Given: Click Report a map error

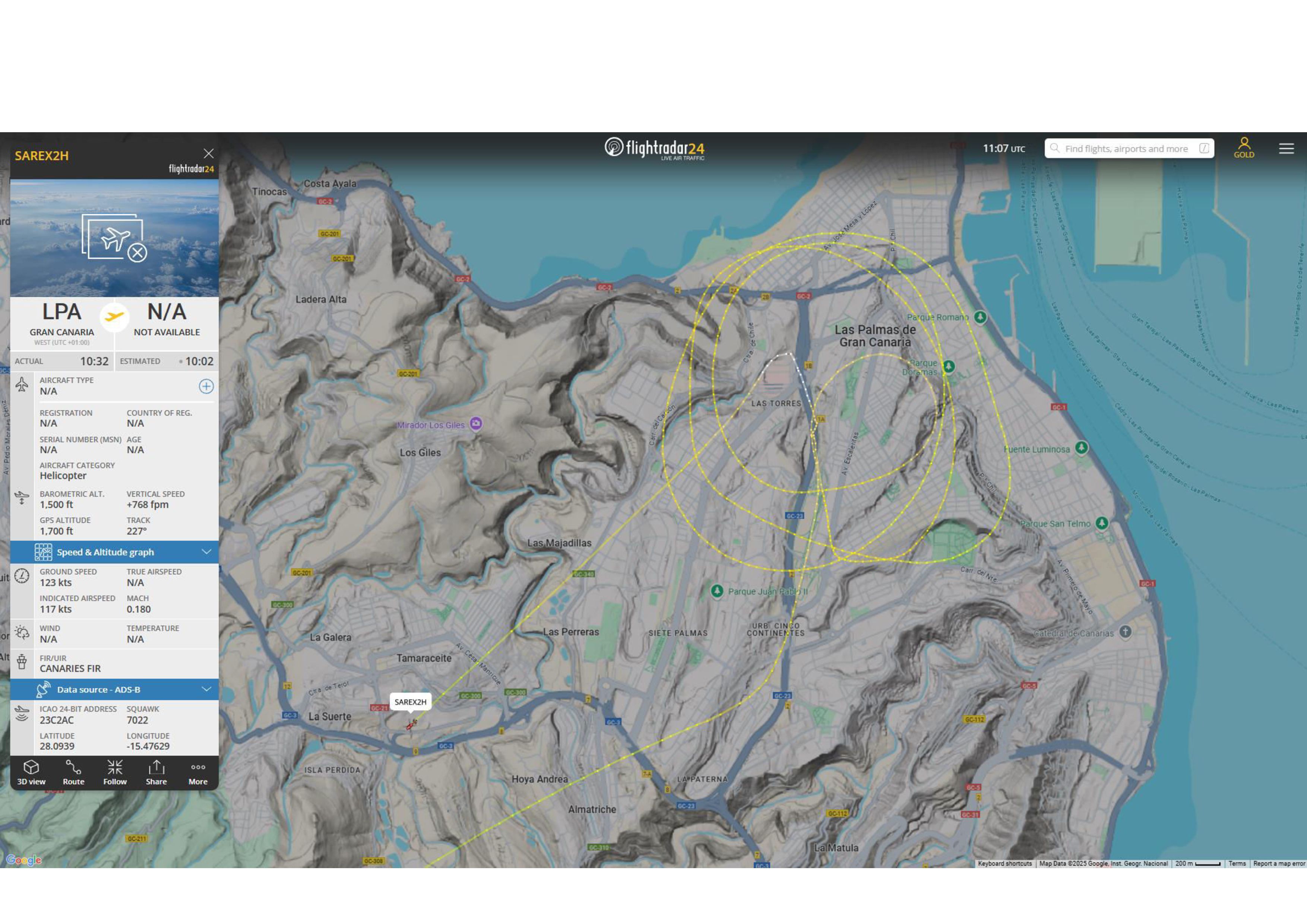Looking at the screenshot, I should tap(1279, 863).
